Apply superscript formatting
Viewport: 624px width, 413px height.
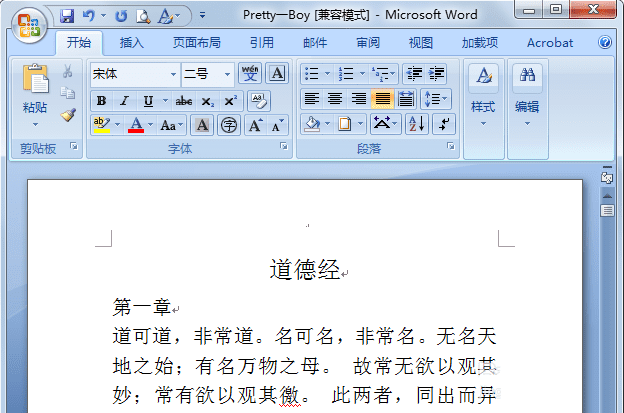[x=230, y=101]
